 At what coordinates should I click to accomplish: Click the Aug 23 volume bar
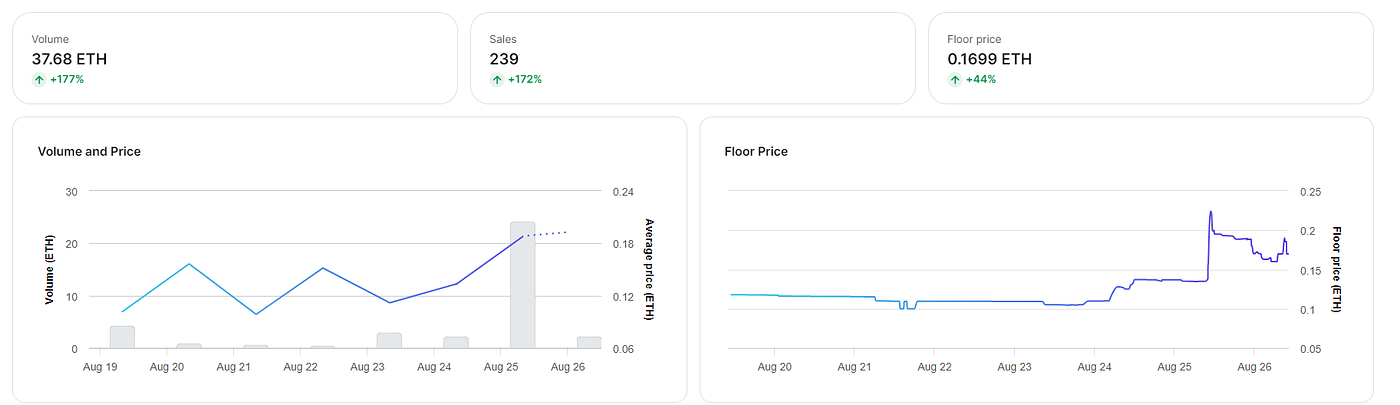click(389, 341)
